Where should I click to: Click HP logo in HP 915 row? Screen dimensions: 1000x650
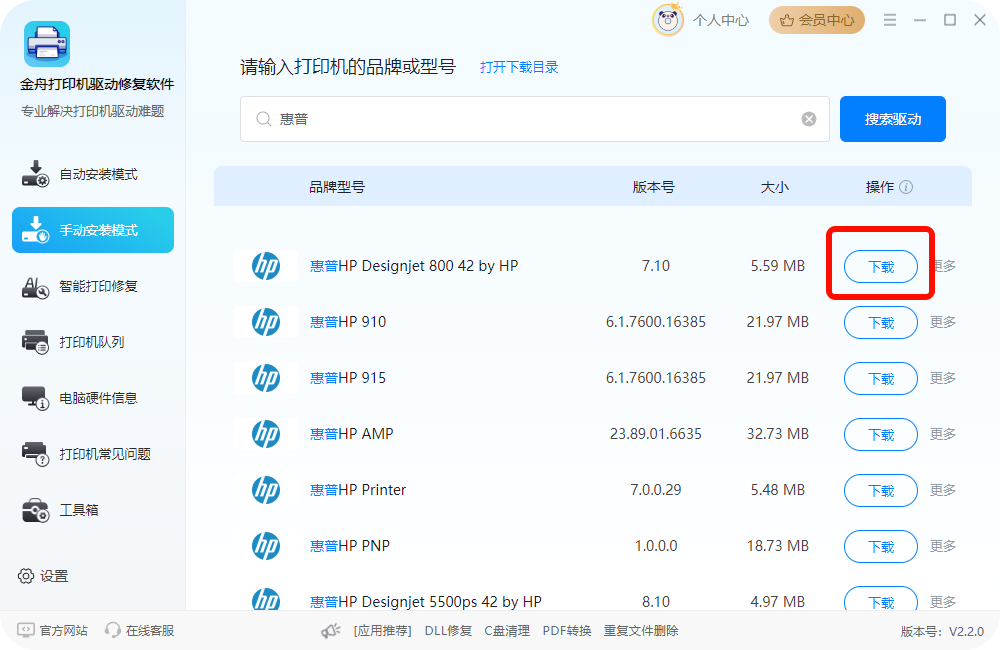point(266,378)
